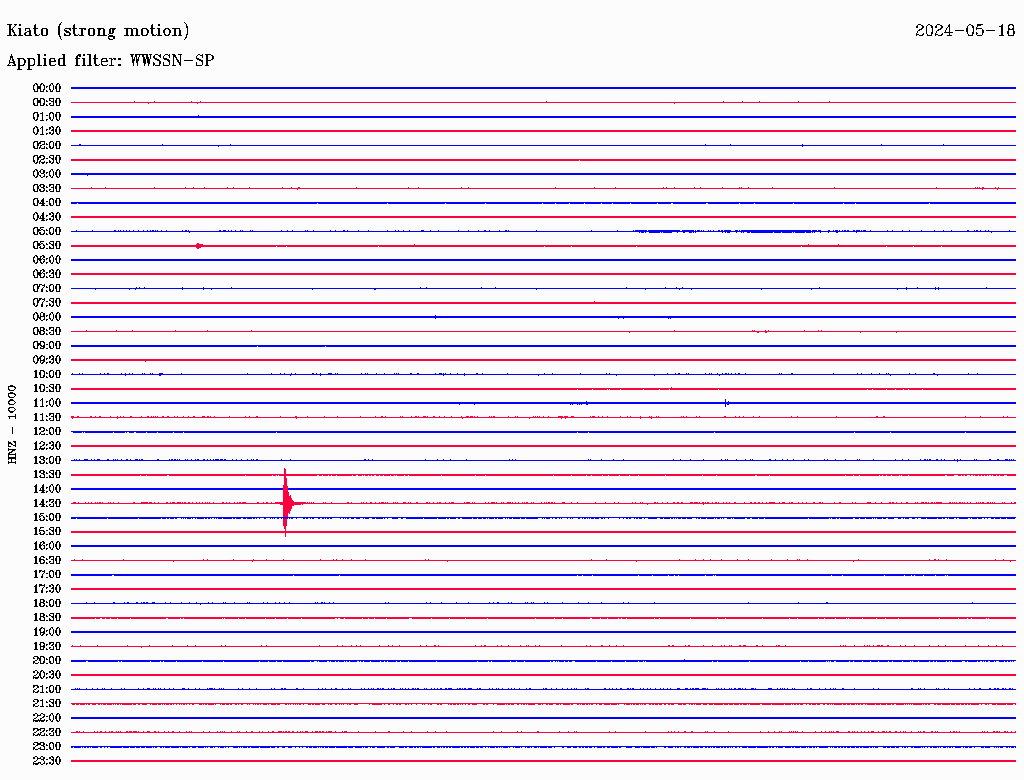1024x780 pixels.
Task: Select the 07:00 time label
Action: 47,288
